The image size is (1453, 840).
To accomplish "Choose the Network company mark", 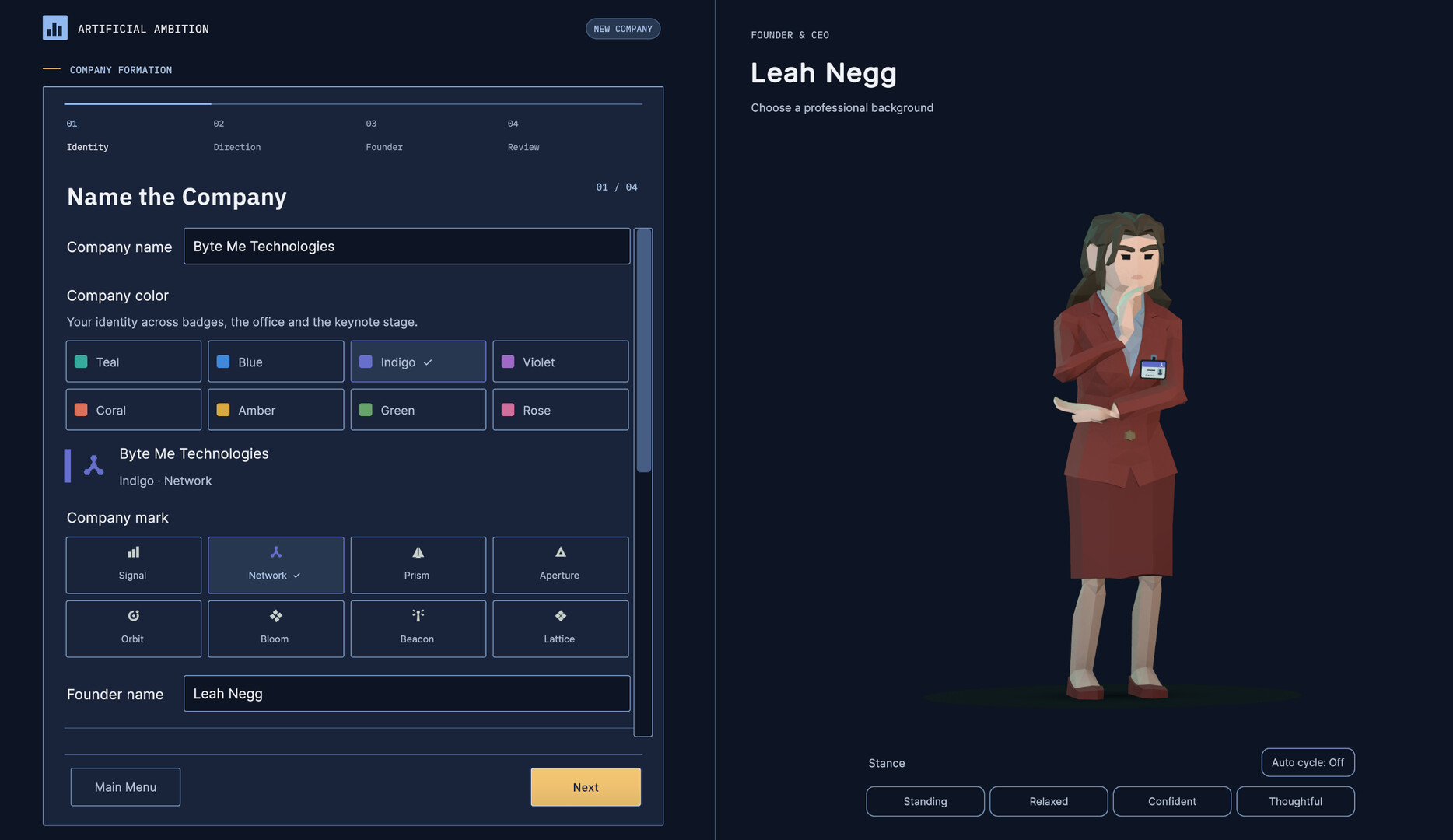I will 276,565.
